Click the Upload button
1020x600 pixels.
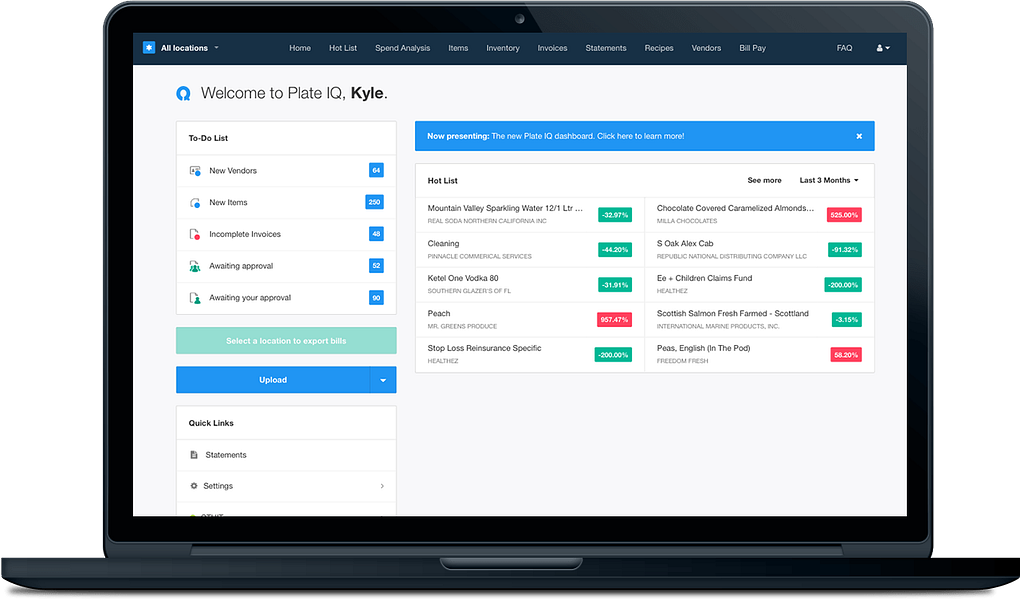273,380
